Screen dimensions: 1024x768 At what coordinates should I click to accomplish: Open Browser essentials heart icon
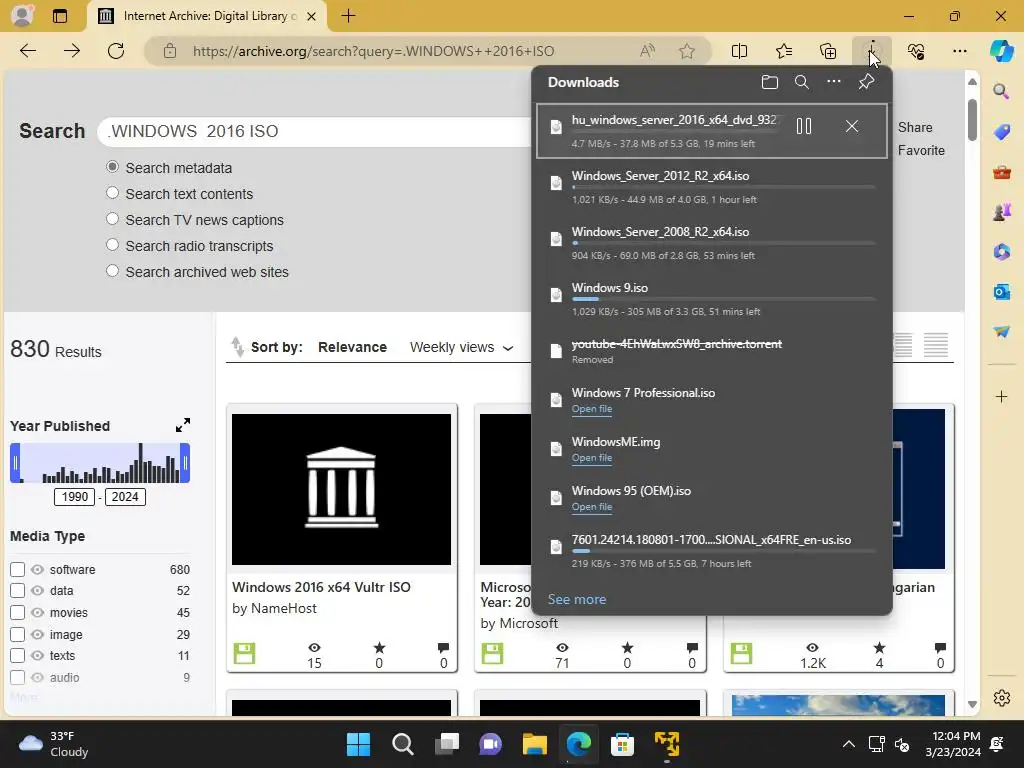[916, 51]
